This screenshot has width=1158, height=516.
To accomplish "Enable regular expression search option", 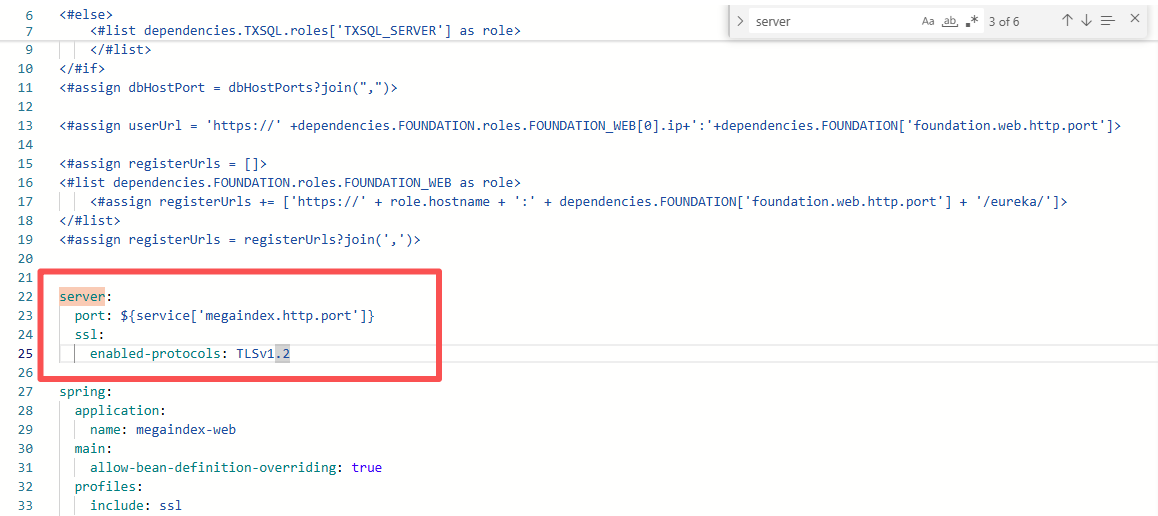I will click(x=972, y=21).
